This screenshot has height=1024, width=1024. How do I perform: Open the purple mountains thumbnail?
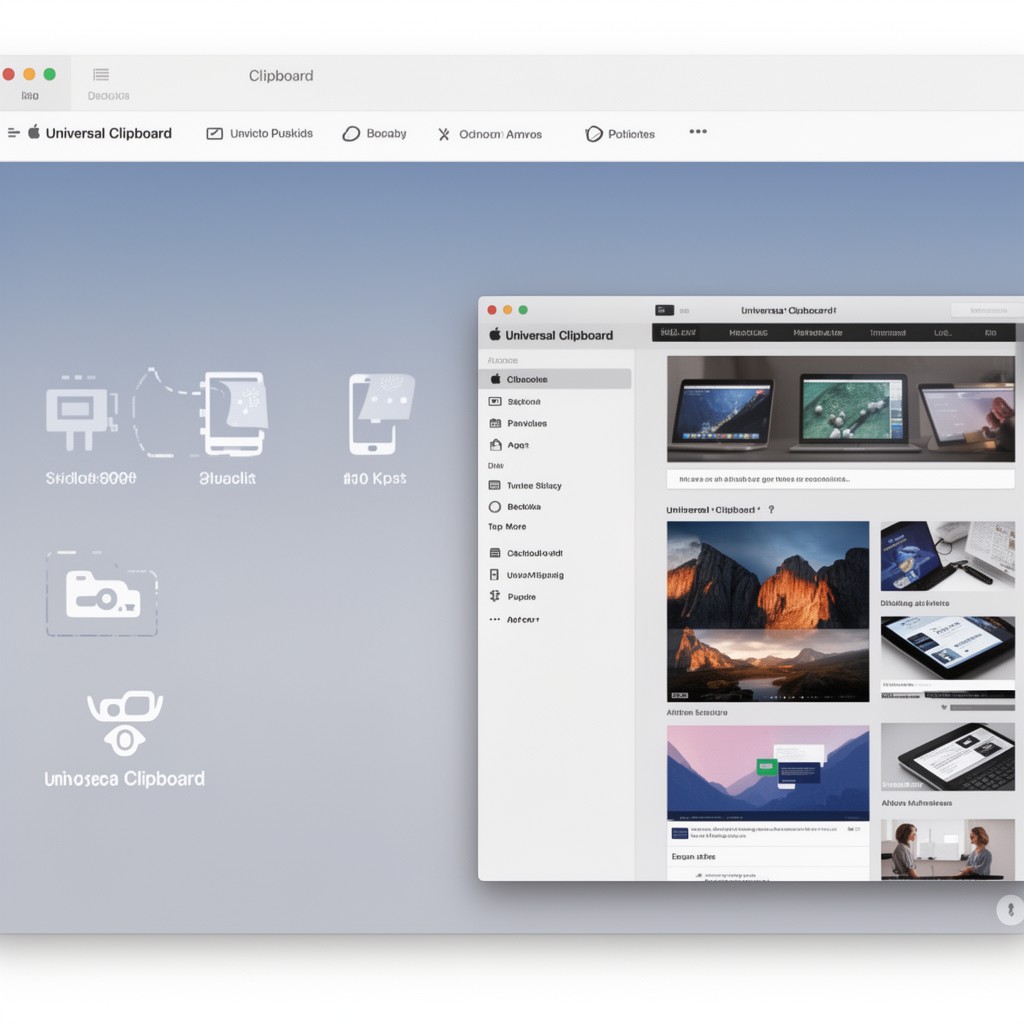point(768,772)
